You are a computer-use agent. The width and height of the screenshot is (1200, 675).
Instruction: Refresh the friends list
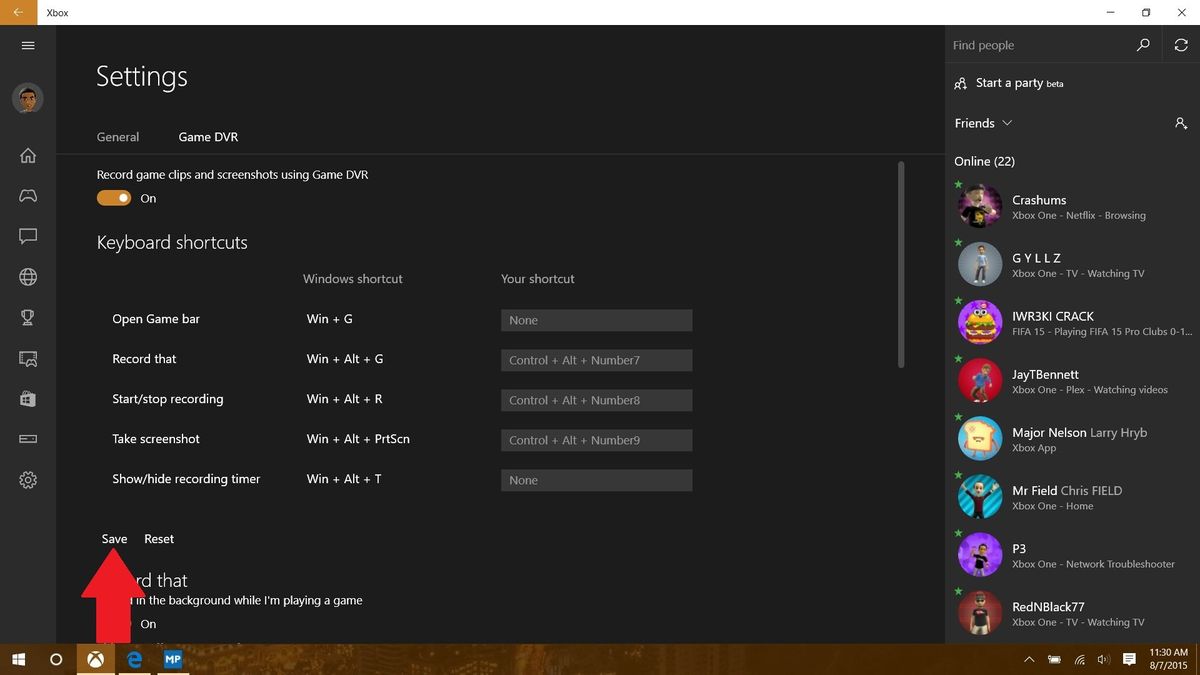[1181, 44]
